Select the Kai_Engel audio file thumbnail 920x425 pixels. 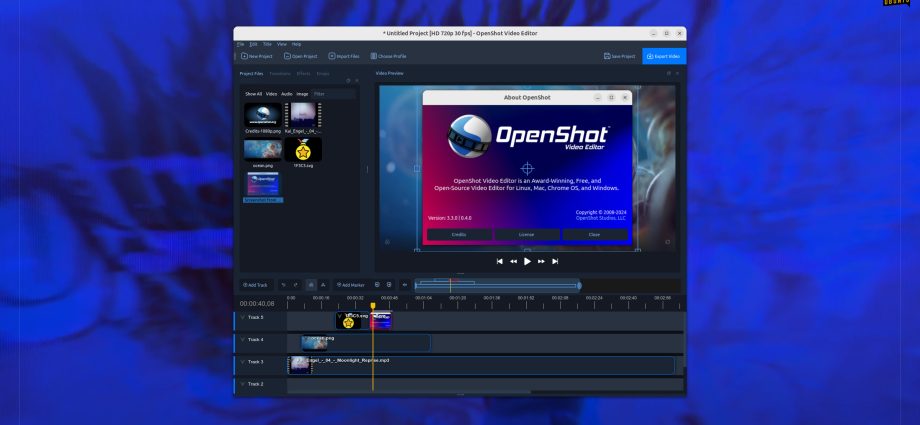303,114
